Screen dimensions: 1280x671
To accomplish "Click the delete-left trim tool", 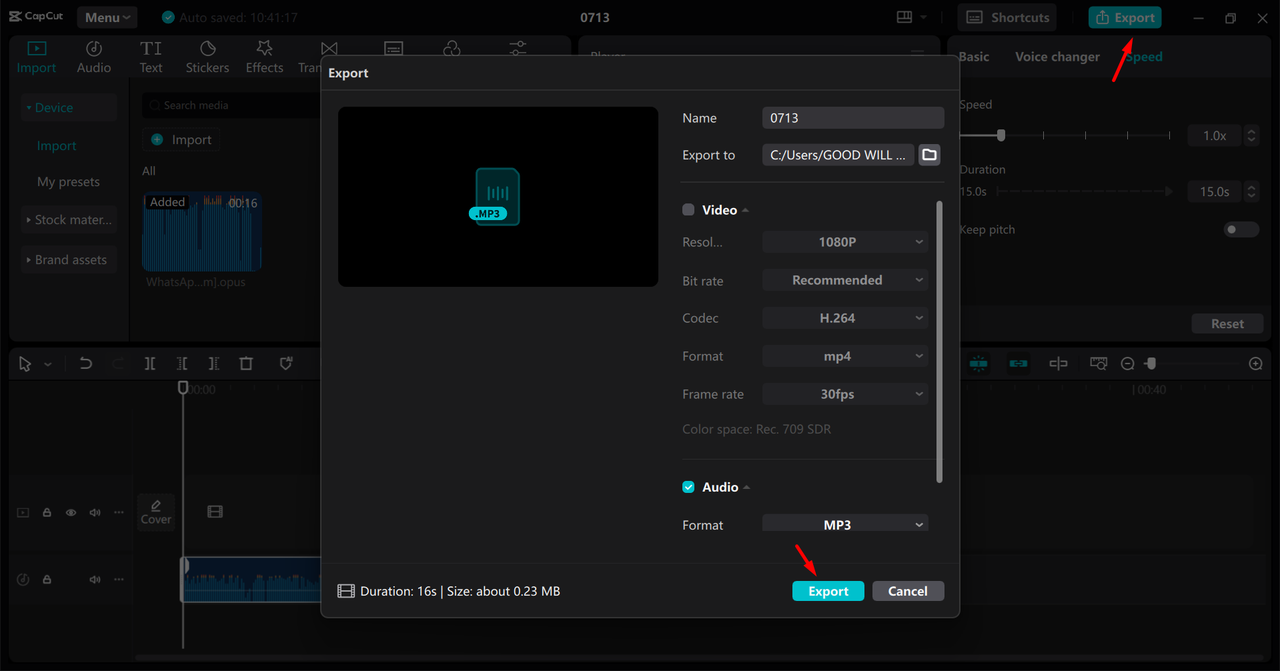I will coord(182,364).
